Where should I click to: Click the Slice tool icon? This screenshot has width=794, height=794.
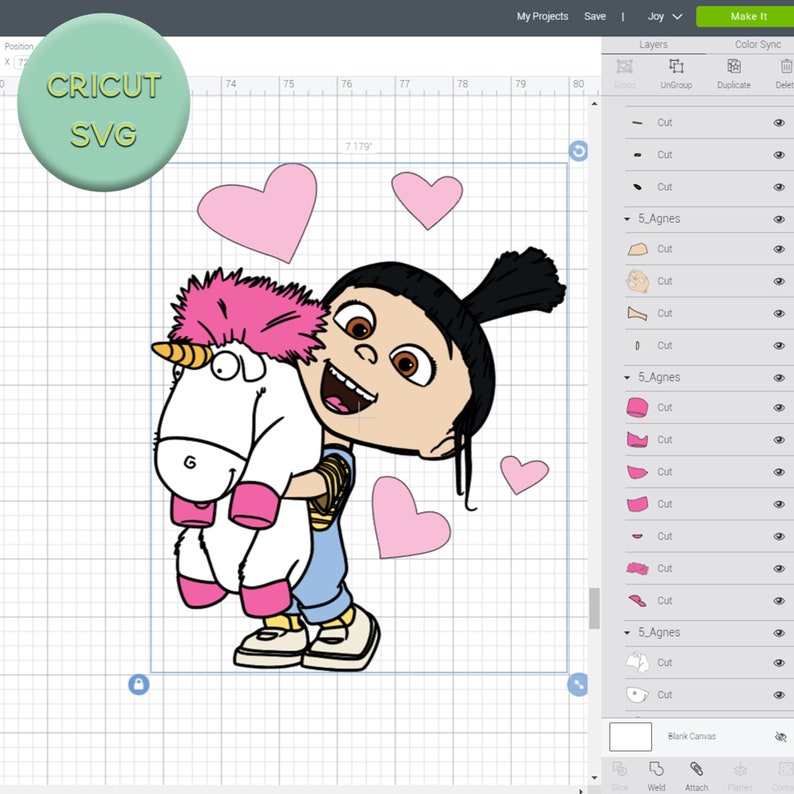619,770
